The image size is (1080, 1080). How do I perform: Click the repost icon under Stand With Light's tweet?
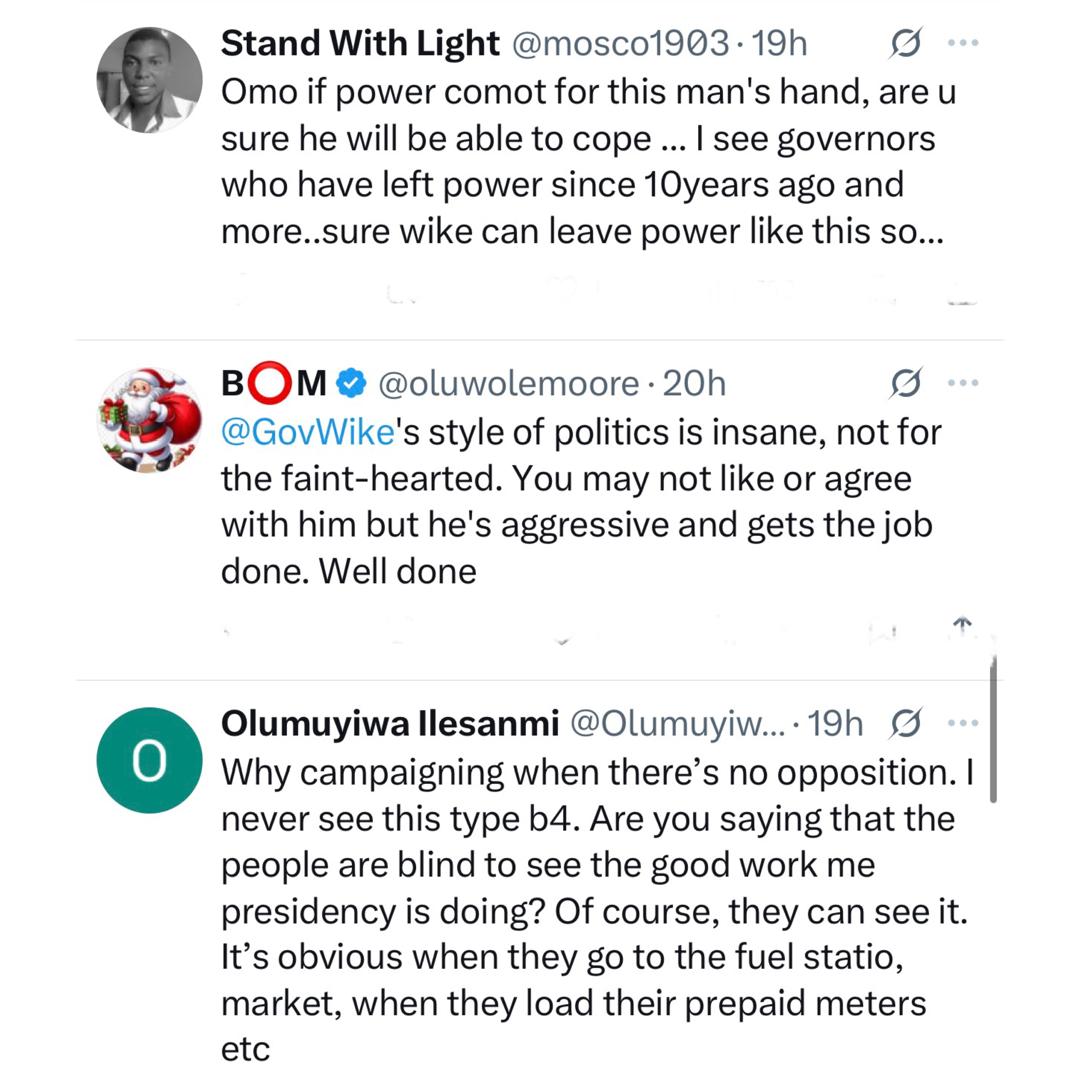(x=400, y=290)
